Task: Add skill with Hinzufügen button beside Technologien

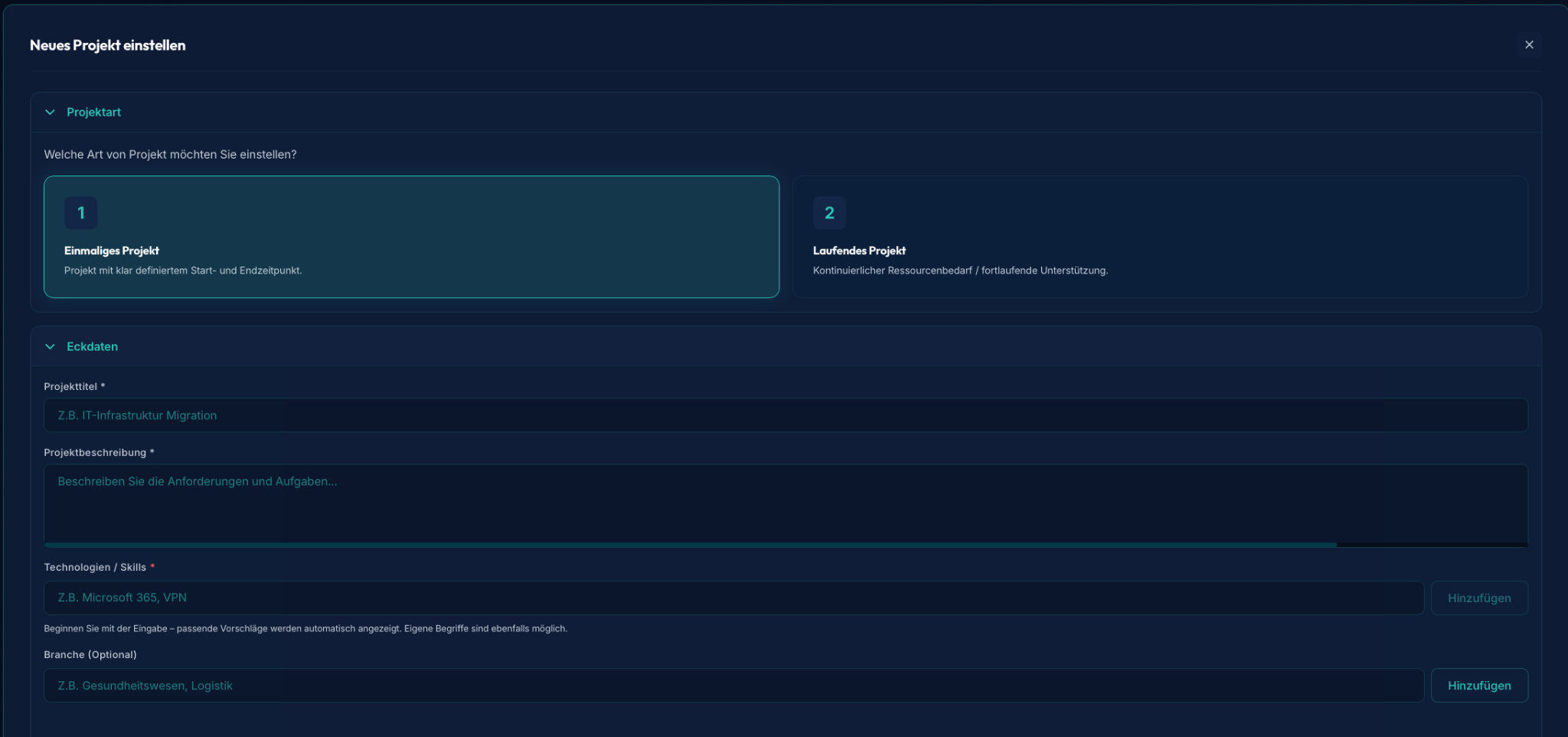Action: (x=1479, y=598)
